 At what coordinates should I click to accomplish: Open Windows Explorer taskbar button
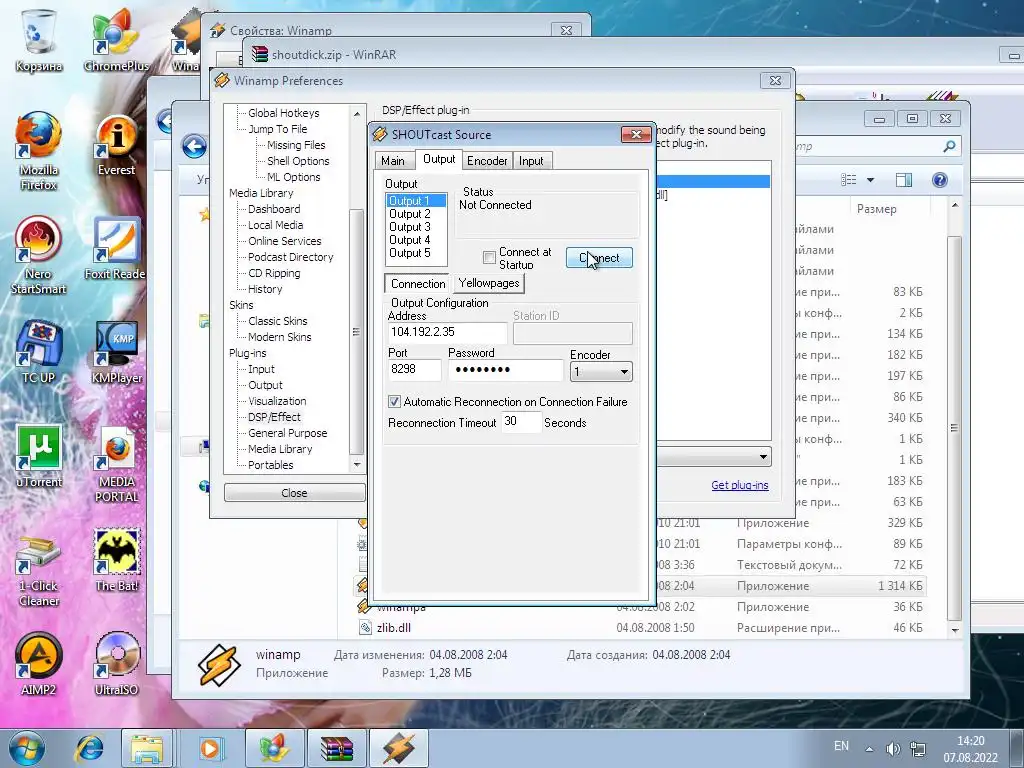pos(147,748)
